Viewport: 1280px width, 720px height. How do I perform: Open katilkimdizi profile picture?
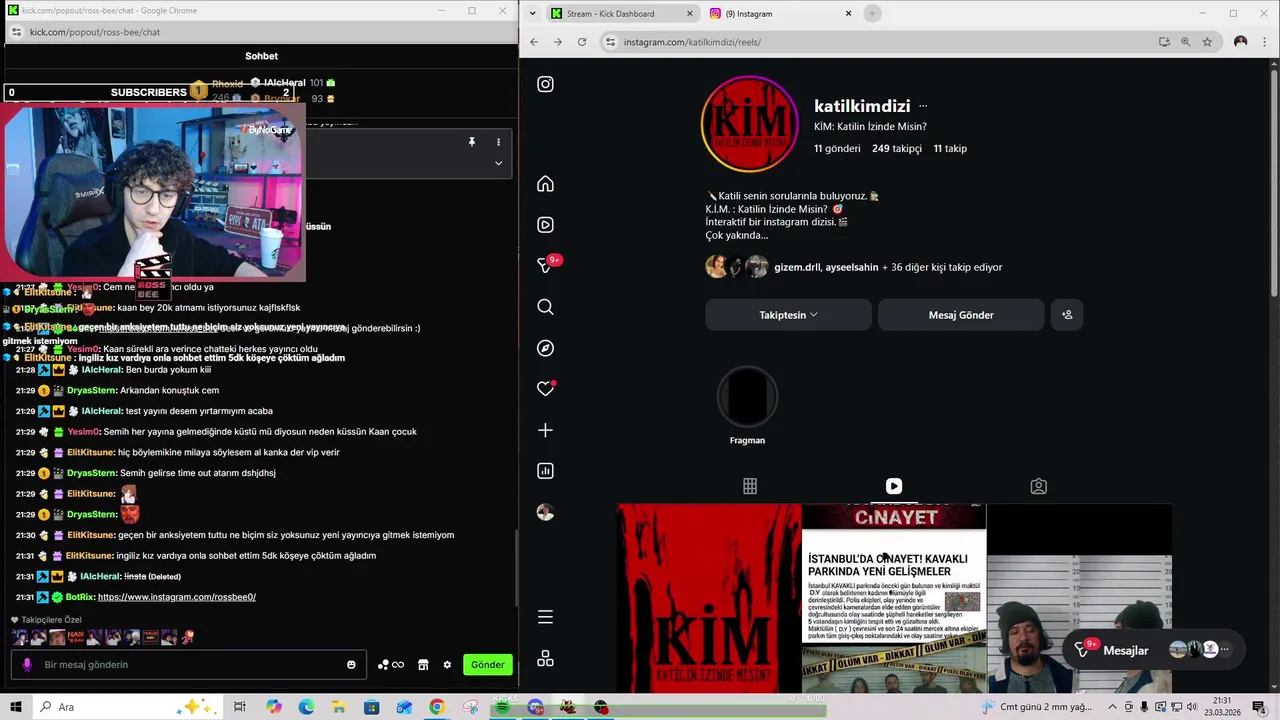pyautogui.click(x=749, y=124)
